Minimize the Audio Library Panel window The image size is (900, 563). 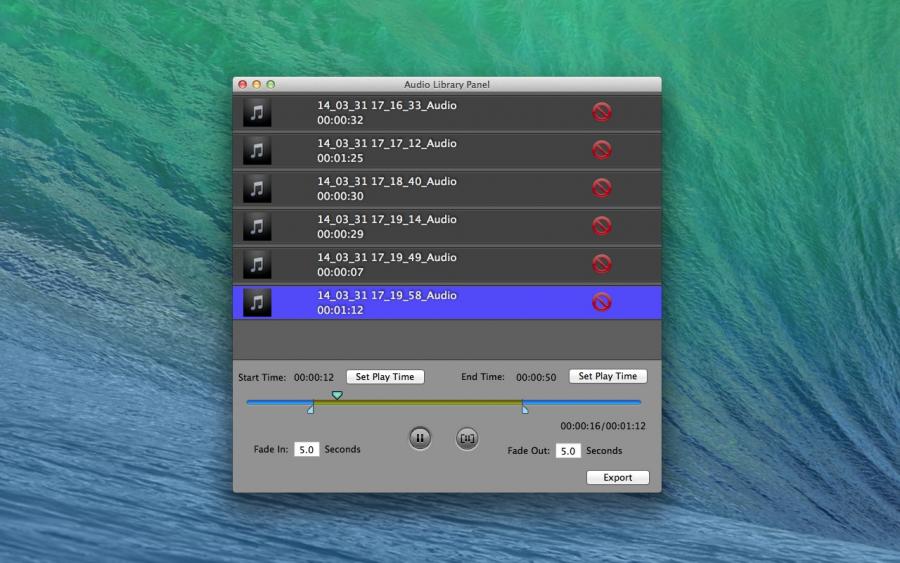(257, 84)
